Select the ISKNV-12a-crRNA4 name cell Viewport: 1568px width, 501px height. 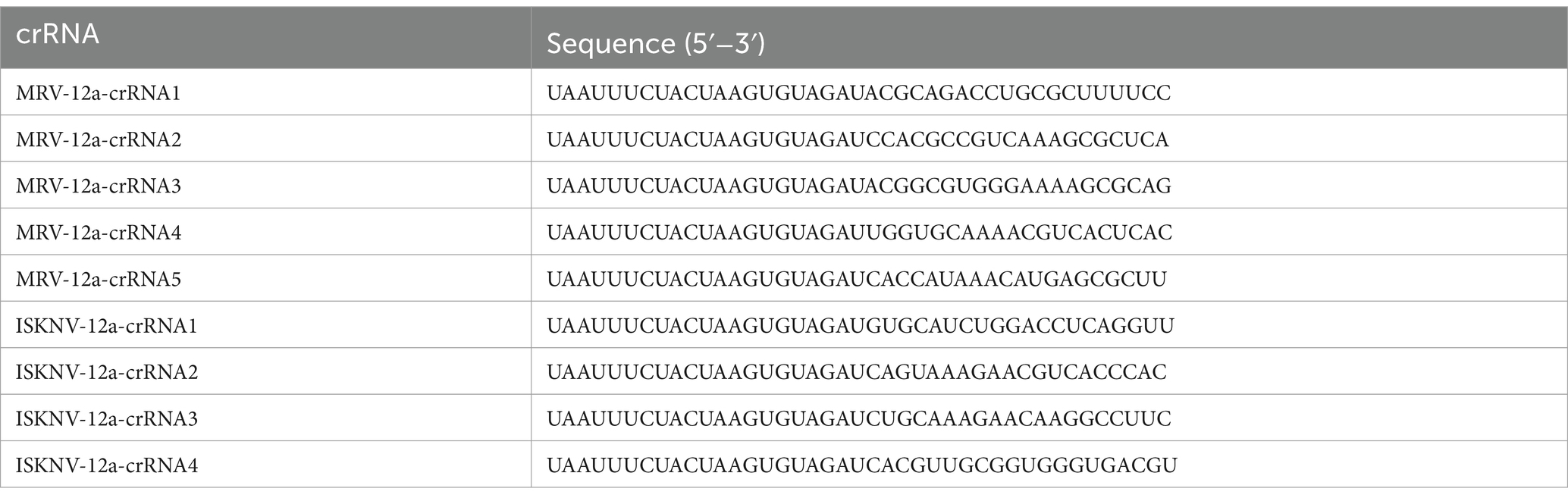pyautogui.click(x=265, y=465)
